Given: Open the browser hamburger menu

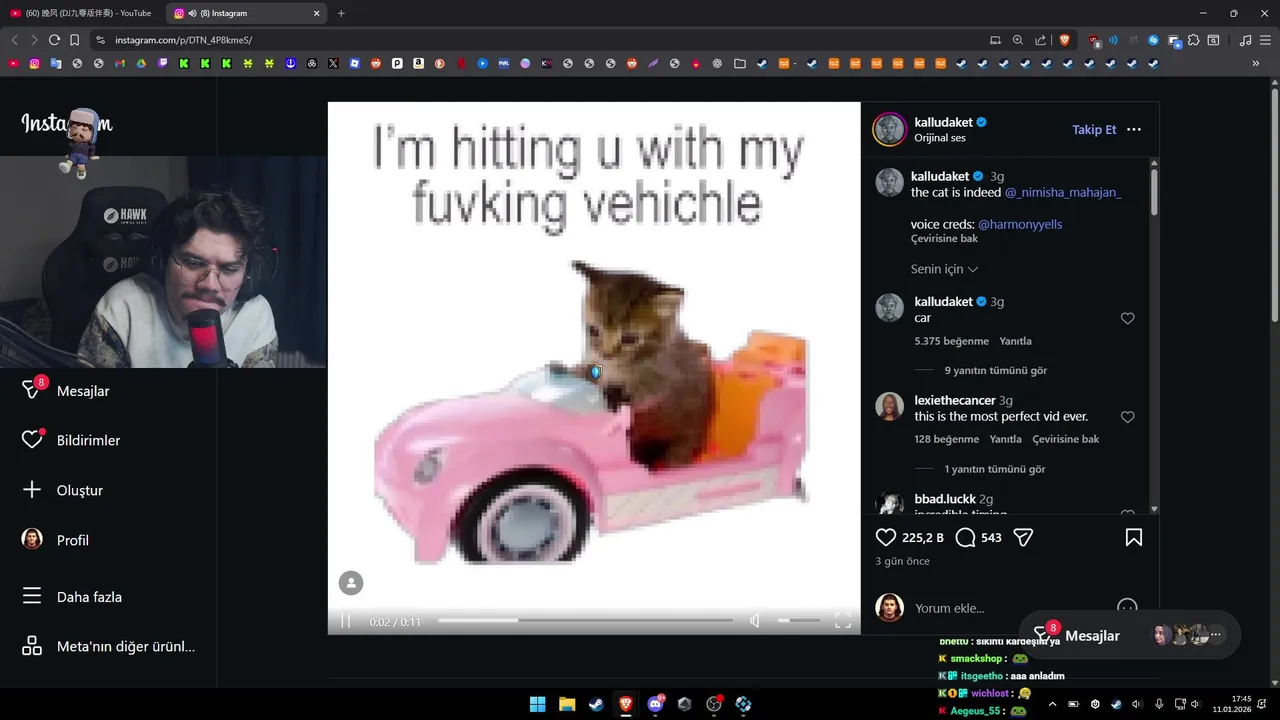Looking at the screenshot, I should pos(1266,40).
